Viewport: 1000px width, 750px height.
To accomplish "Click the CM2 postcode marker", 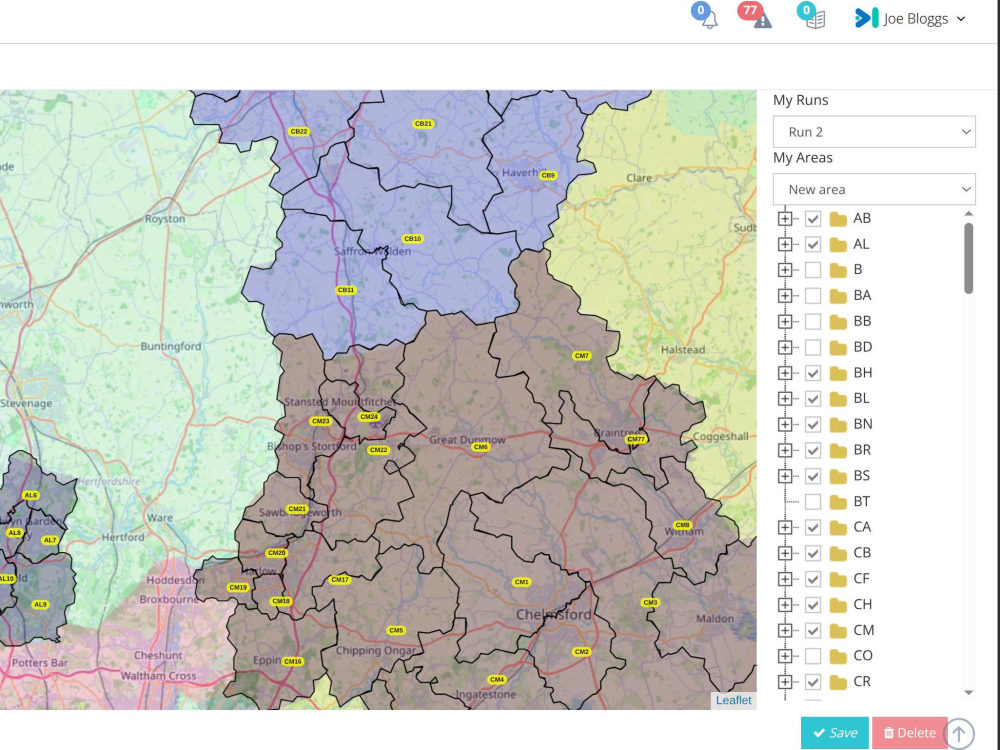I will (581, 652).
